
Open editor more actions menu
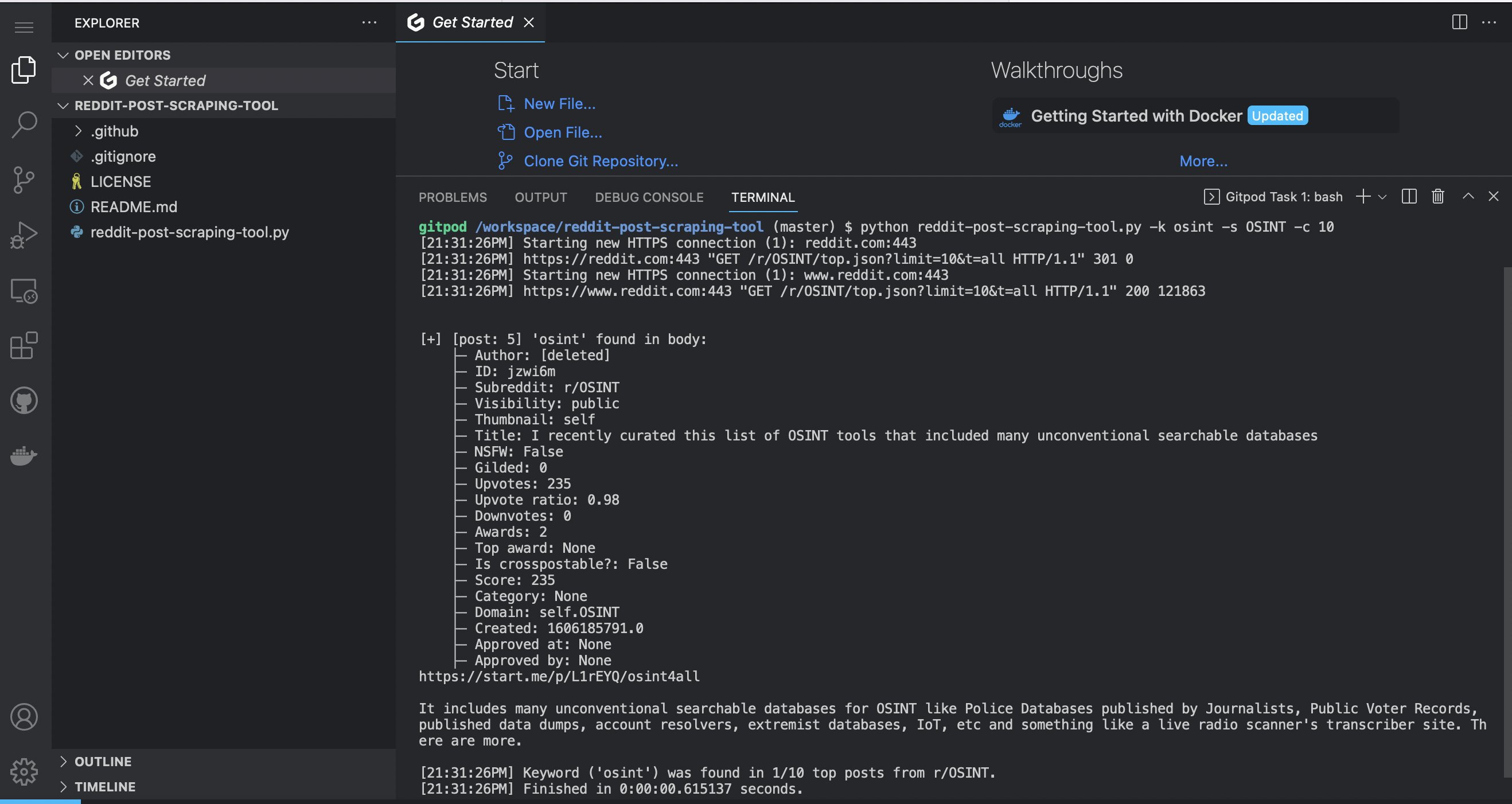[x=1489, y=22]
